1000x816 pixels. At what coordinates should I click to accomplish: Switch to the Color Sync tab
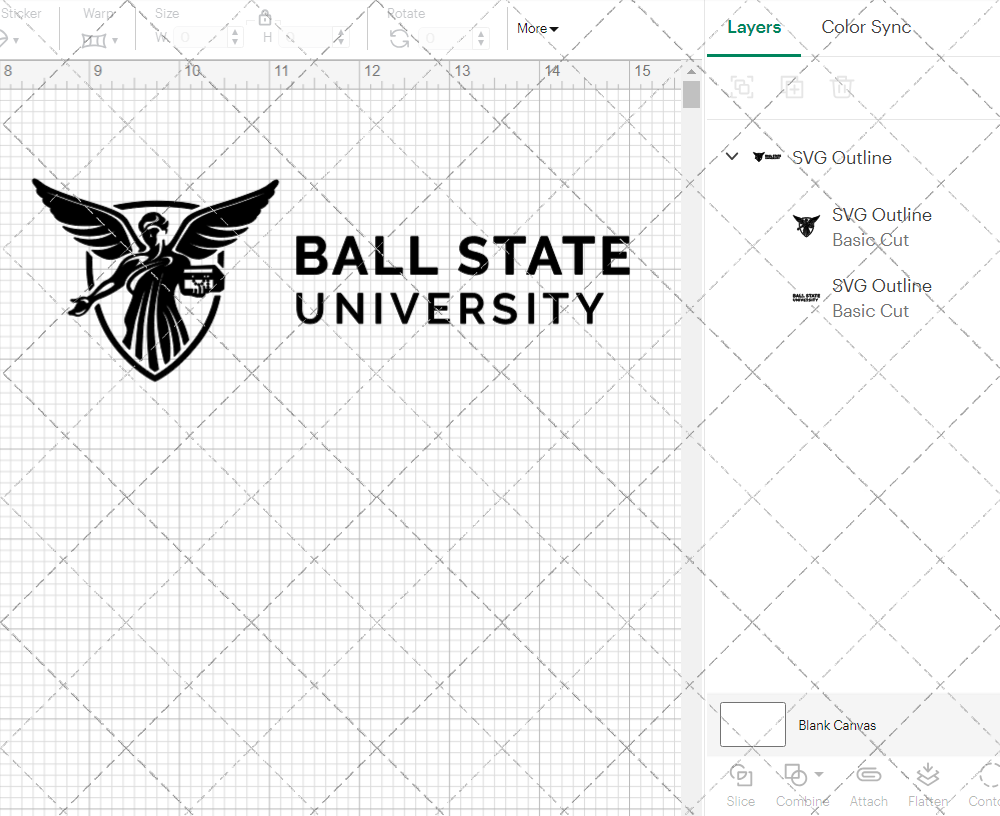pos(866,27)
